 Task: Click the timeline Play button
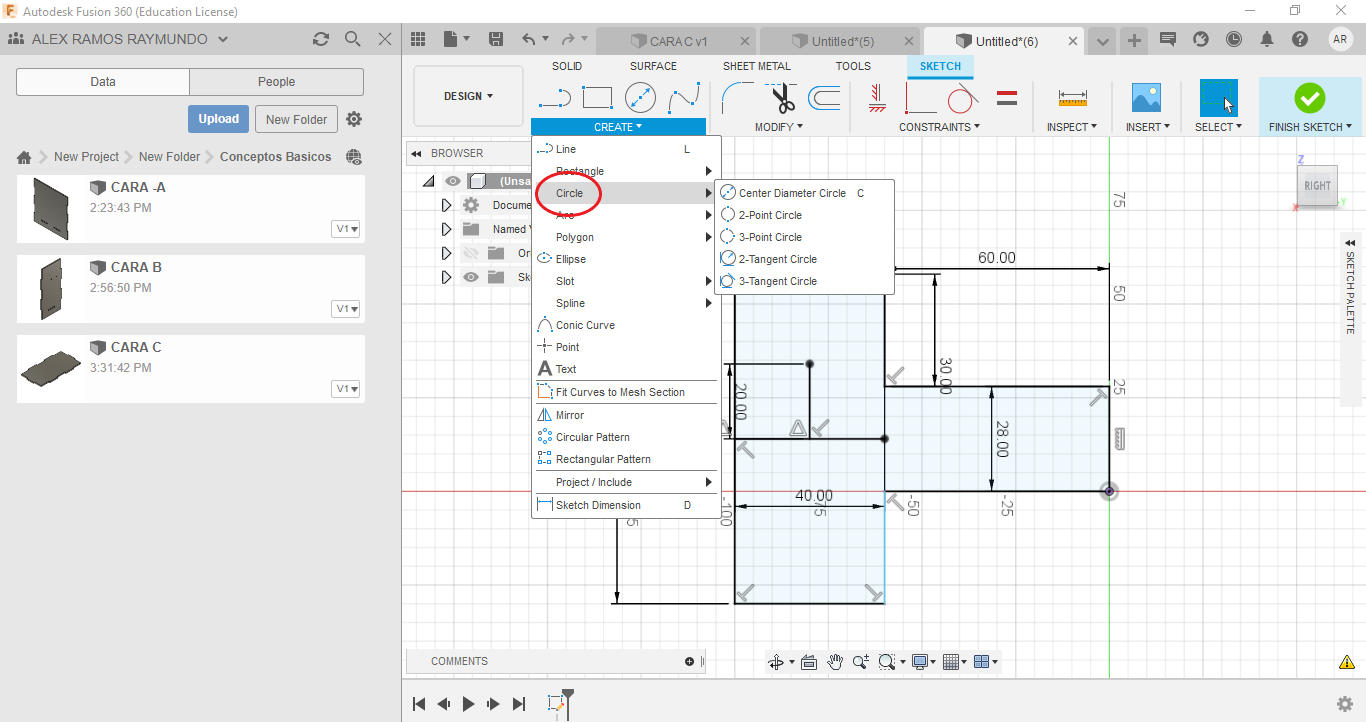(x=469, y=704)
